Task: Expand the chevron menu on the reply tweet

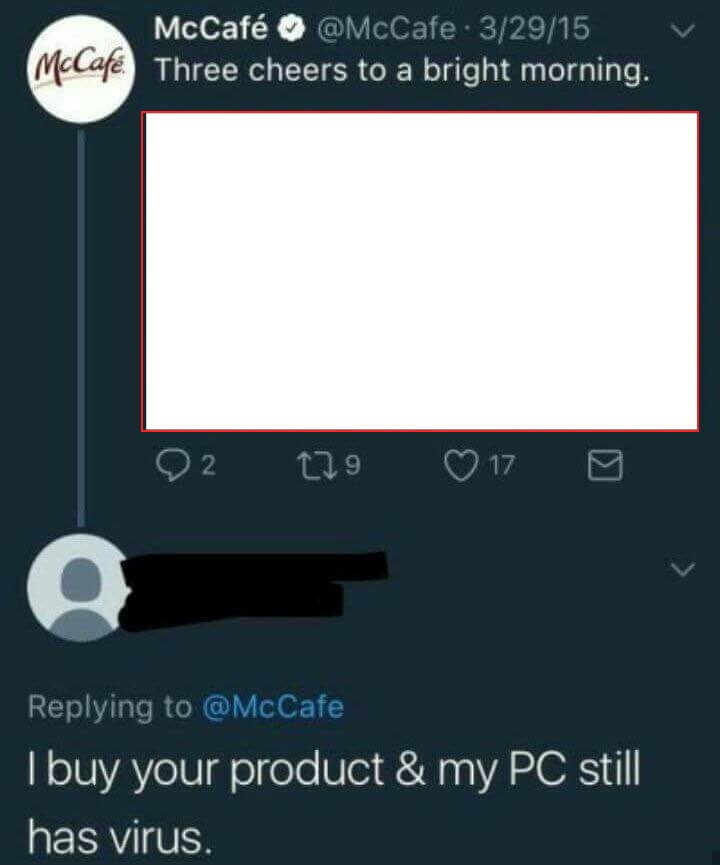Action: [x=683, y=568]
